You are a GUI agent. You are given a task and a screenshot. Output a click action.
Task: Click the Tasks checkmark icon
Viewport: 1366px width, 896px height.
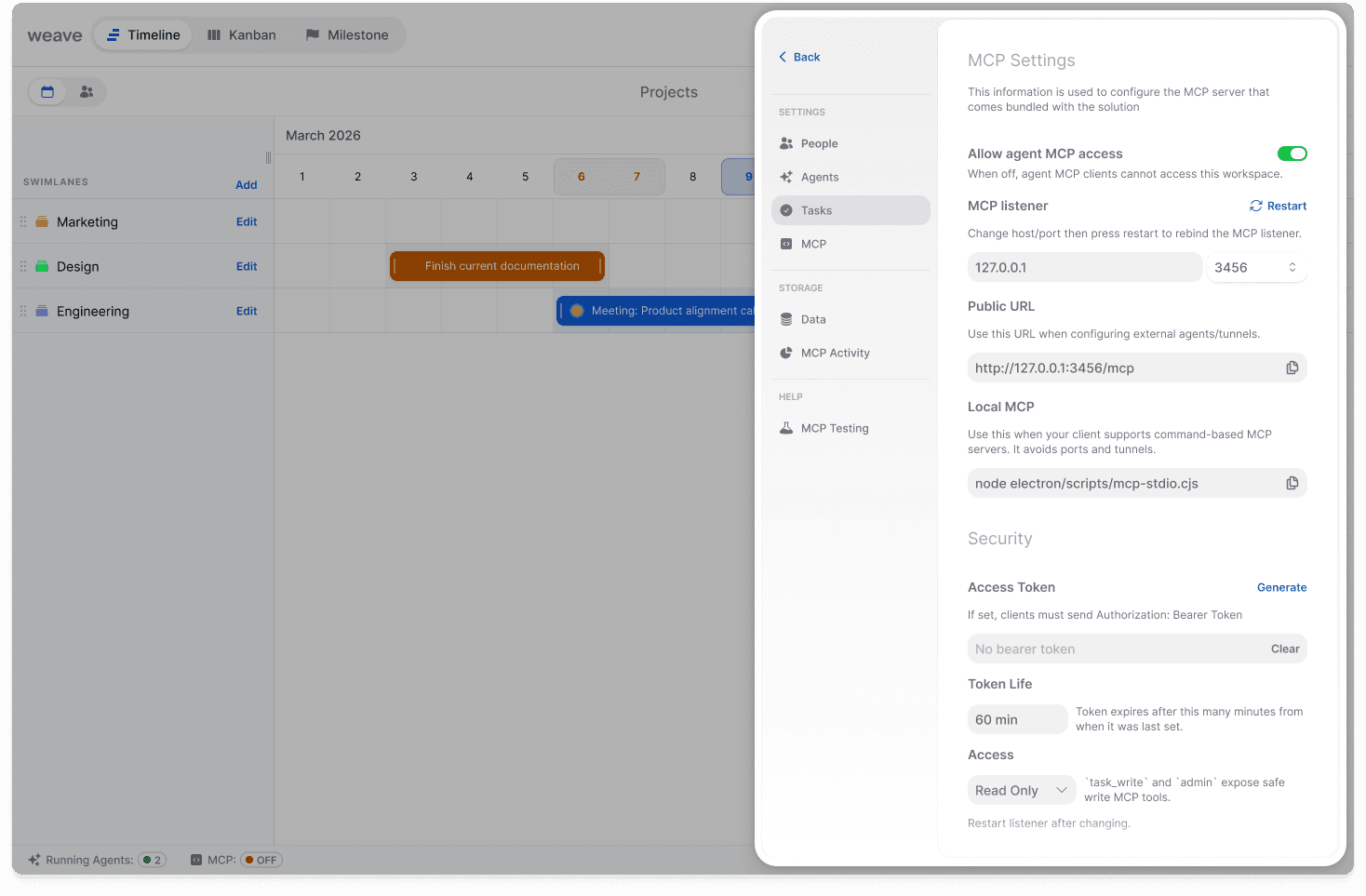[x=786, y=210]
